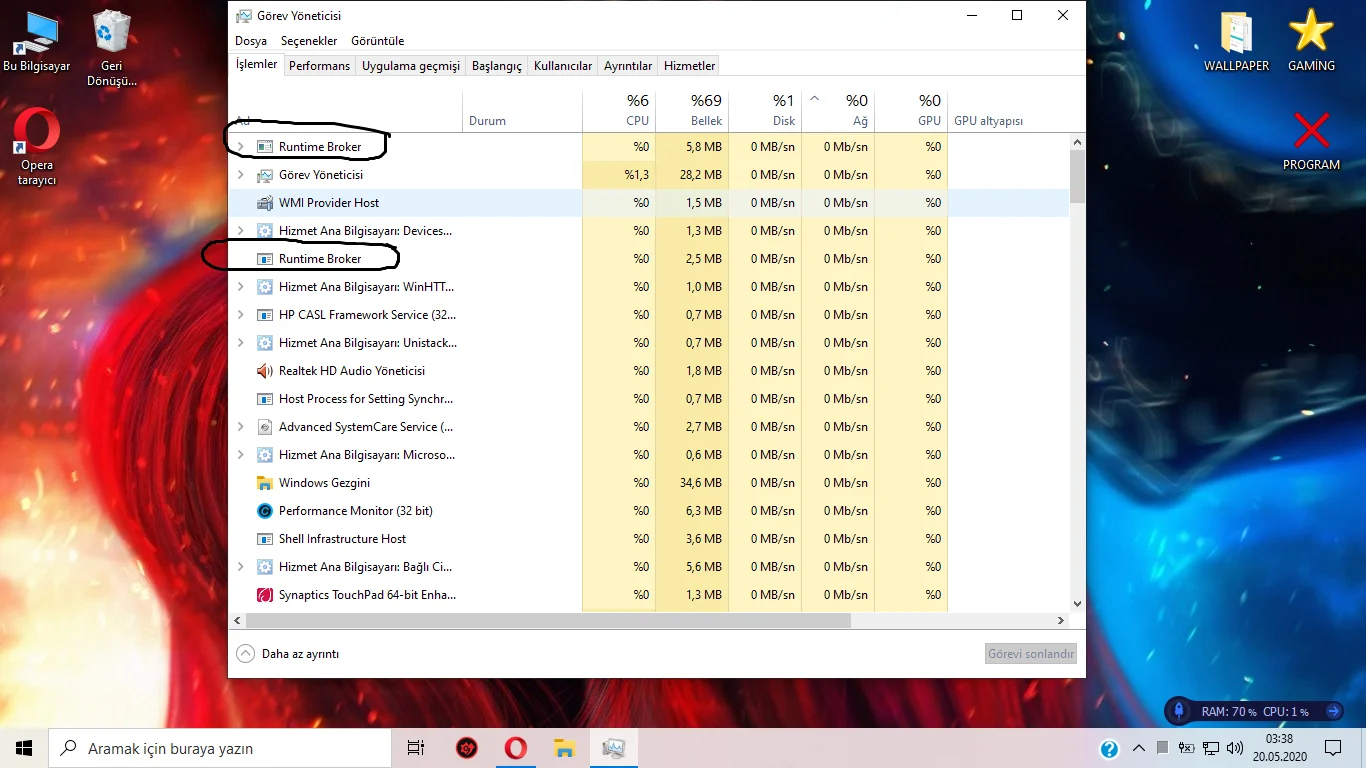Viewport: 1366px width, 768px height.
Task: Expand Hizmet Ana Bilgisayarı: Microso... row
Action: coord(240,455)
